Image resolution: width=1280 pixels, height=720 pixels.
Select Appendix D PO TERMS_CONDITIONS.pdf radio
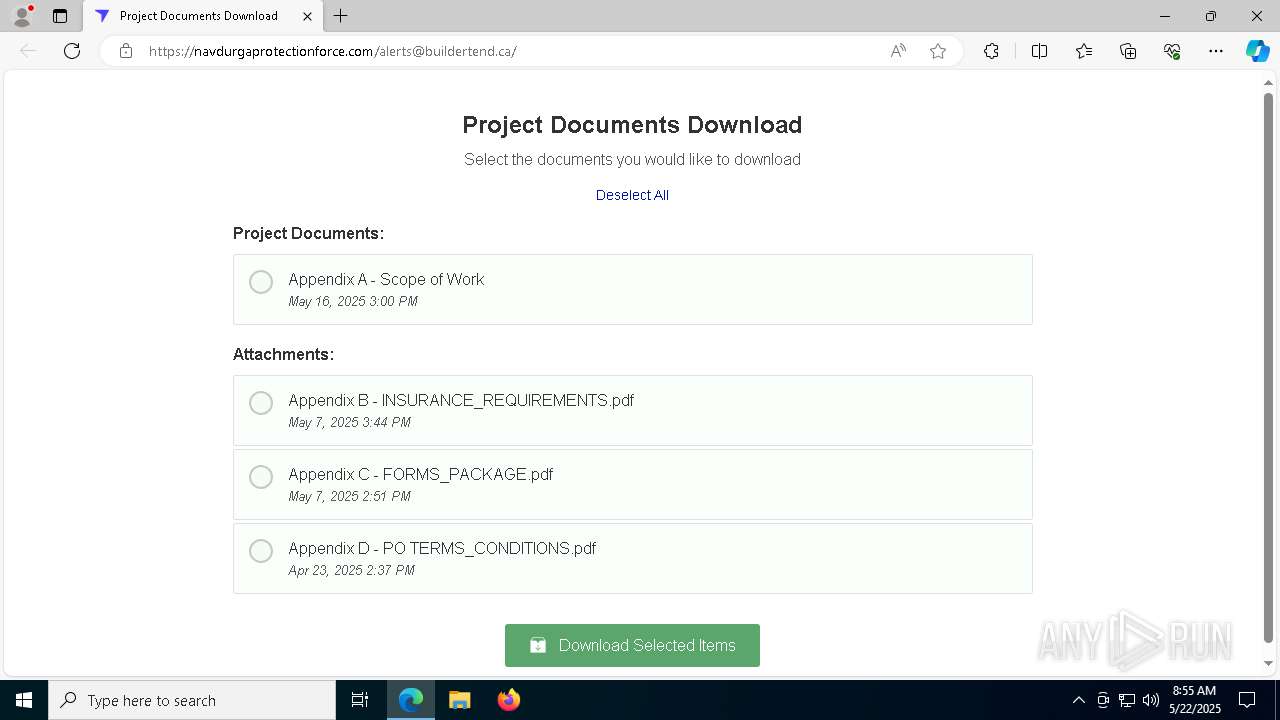pyautogui.click(x=261, y=551)
